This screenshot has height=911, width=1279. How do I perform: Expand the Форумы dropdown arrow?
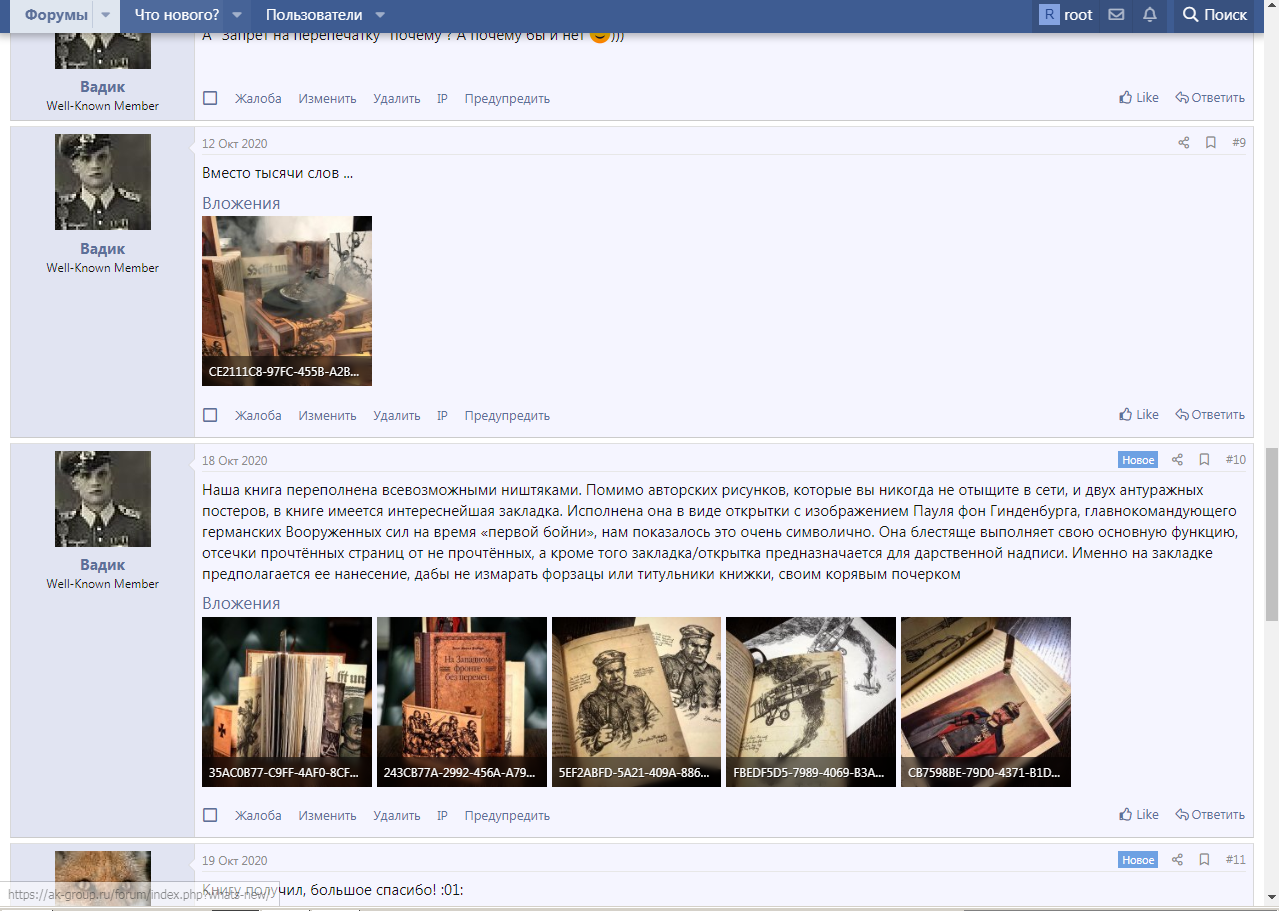[106, 15]
